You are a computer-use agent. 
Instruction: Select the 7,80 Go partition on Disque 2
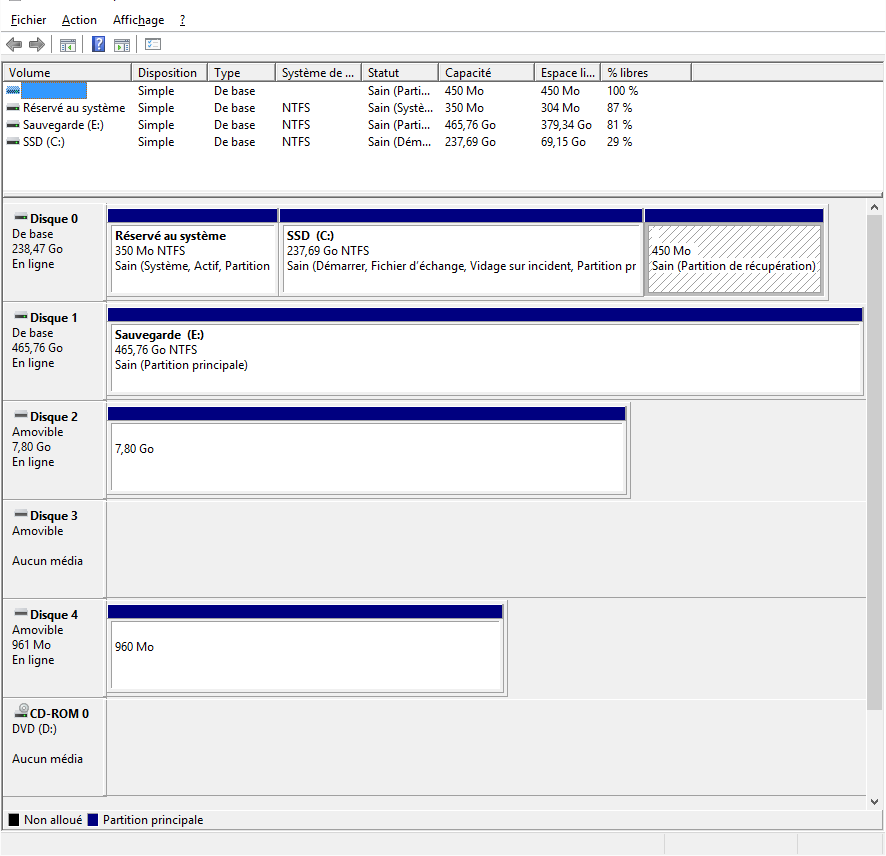tap(366, 449)
